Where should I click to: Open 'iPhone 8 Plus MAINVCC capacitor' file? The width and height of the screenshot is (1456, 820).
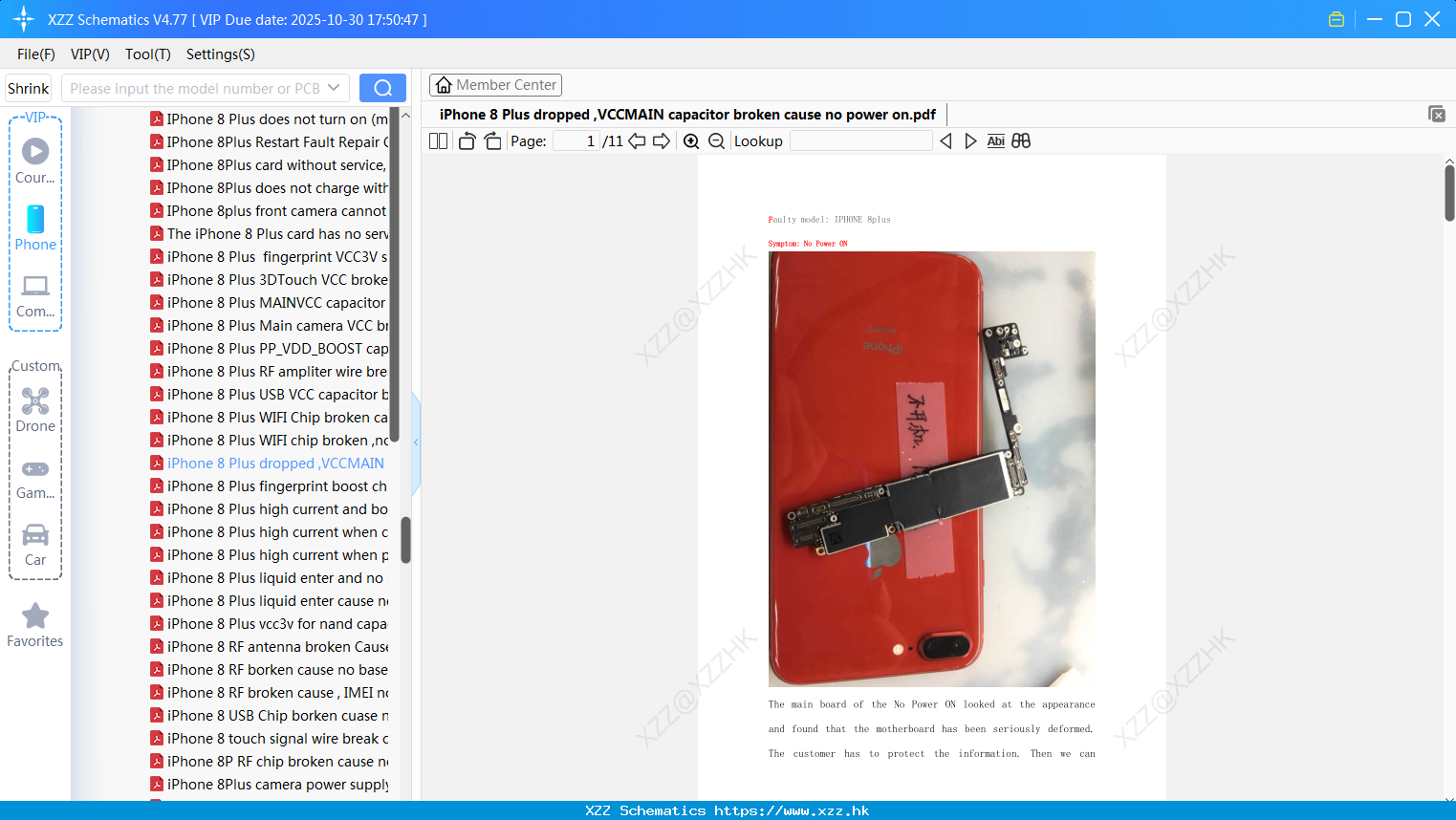pyautogui.click(x=269, y=303)
